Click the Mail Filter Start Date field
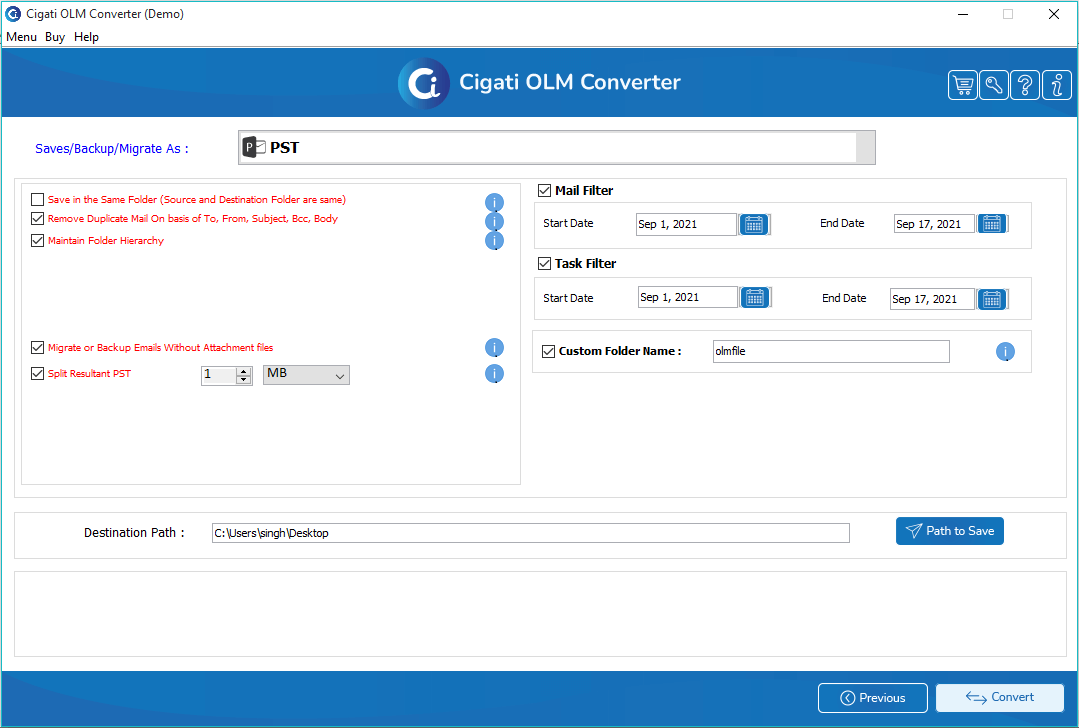Screen dimensions: 1079x728 (686, 224)
